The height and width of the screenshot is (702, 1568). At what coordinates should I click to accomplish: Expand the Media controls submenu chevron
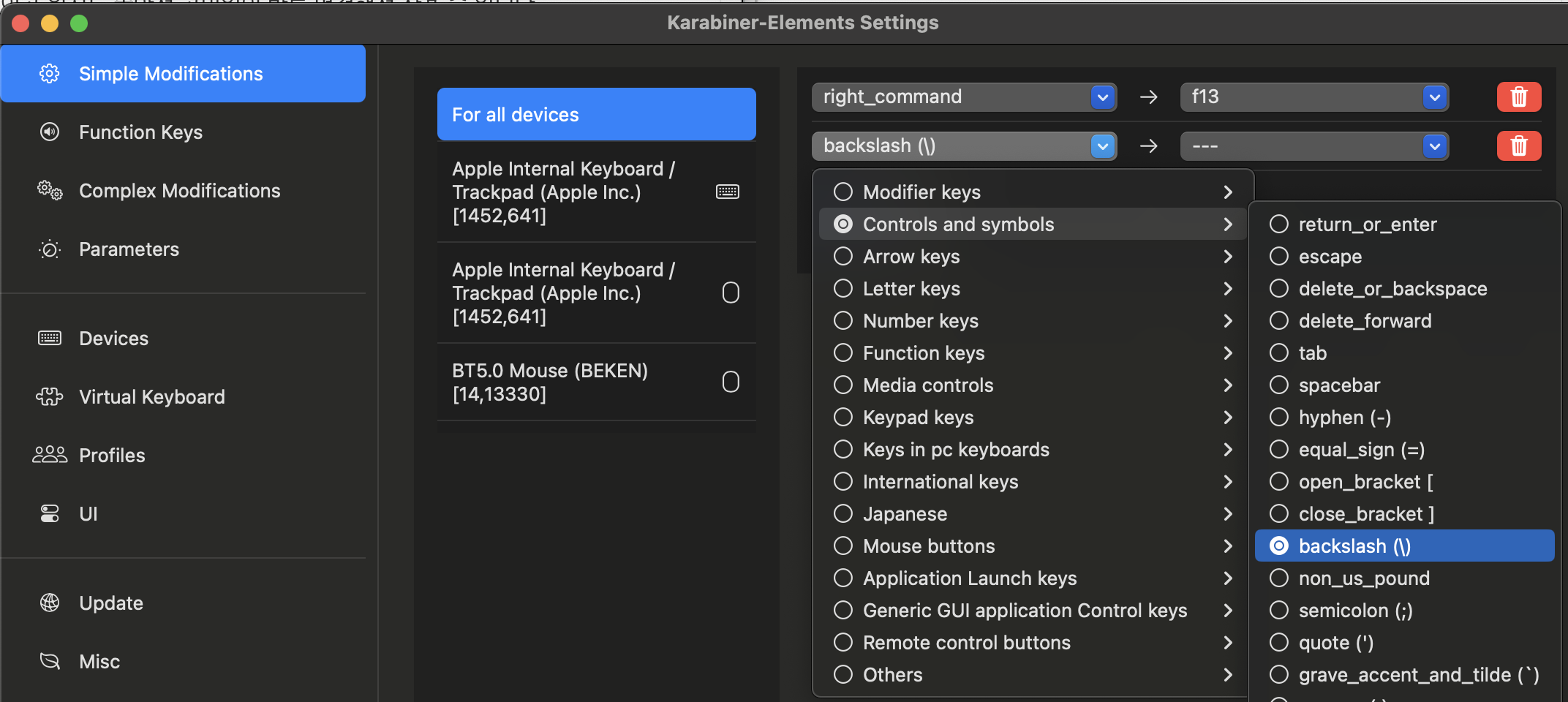(1228, 385)
